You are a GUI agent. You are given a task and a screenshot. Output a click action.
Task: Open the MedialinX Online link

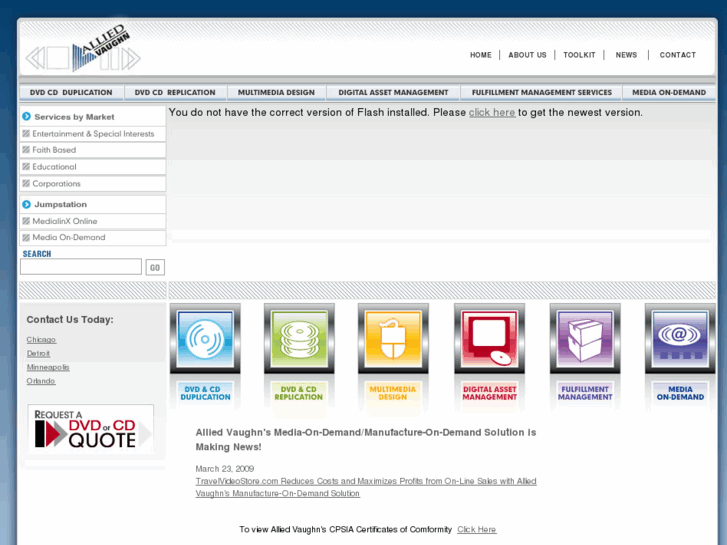[65, 221]
